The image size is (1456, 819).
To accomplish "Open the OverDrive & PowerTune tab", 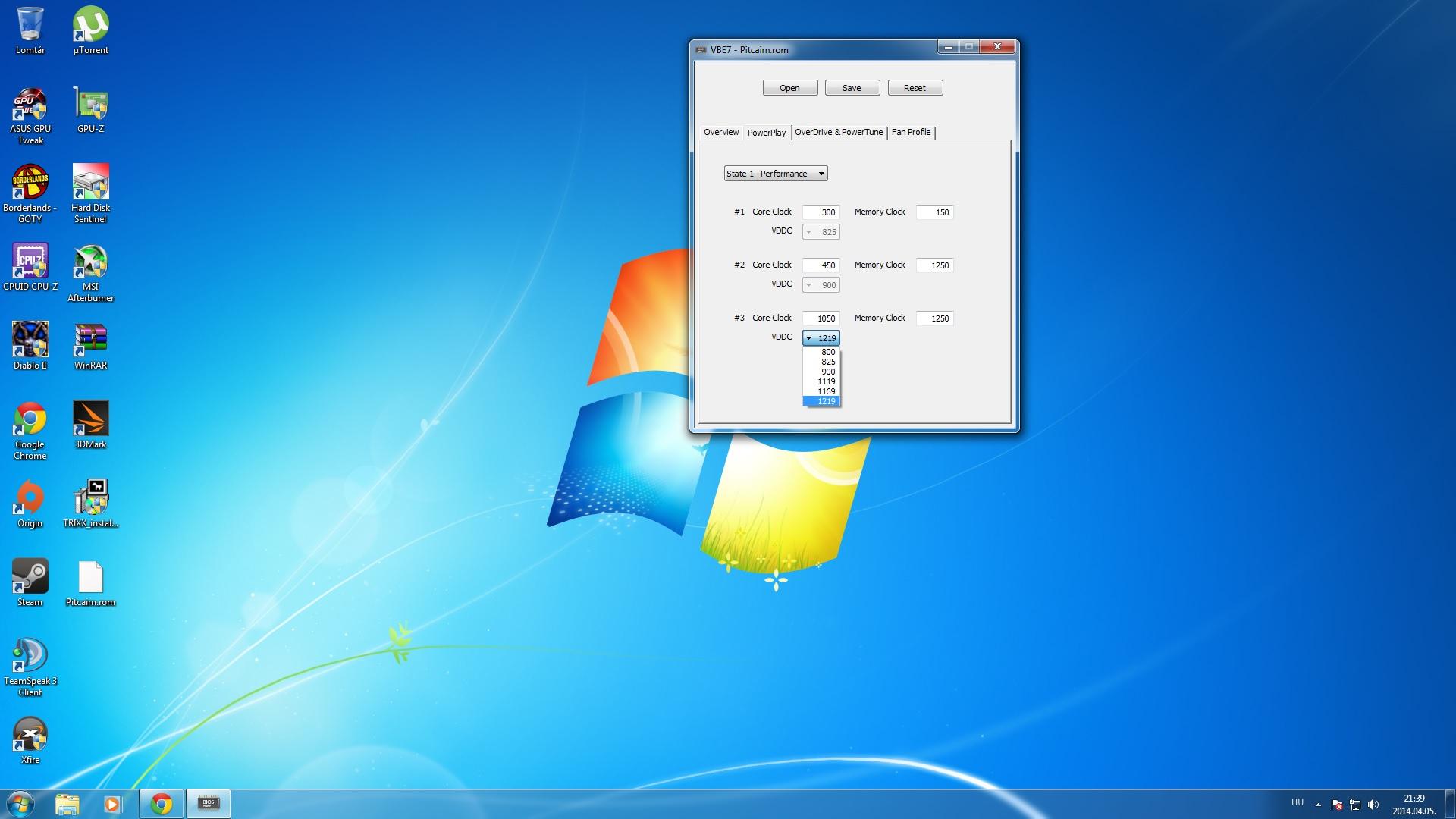I will pos(839,132).
